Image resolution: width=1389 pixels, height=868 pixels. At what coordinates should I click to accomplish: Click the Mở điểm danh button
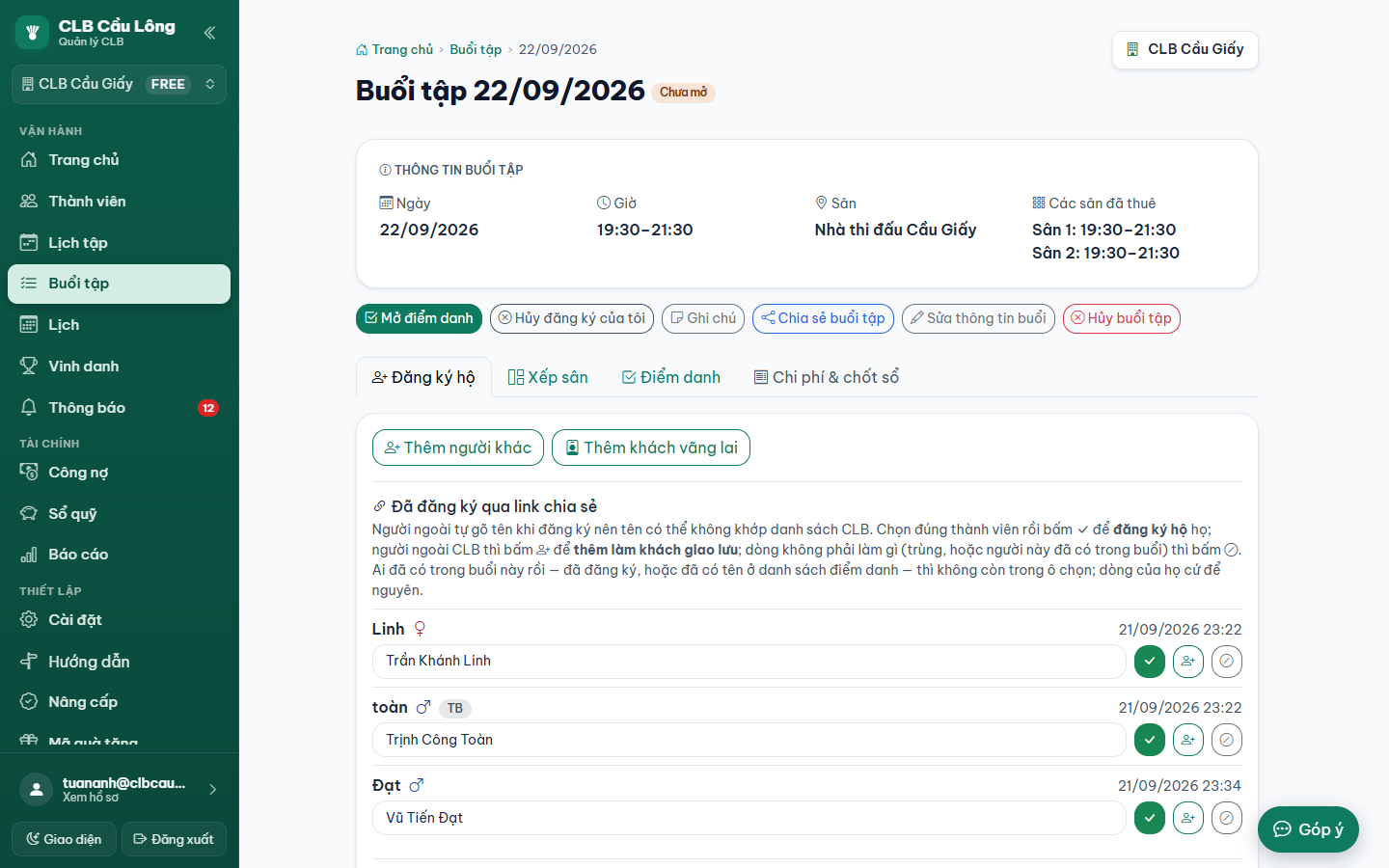pos(419,318)
